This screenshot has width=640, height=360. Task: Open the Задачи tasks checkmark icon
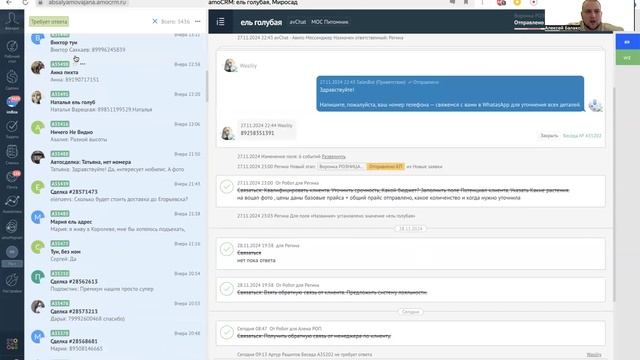(12, 129)
